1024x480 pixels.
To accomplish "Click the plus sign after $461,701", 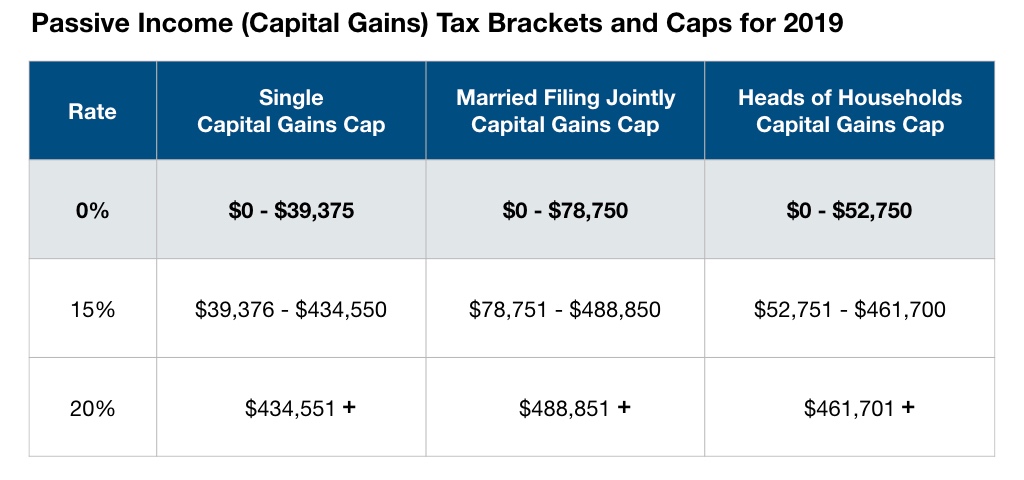I will click(x=908, y=407).
